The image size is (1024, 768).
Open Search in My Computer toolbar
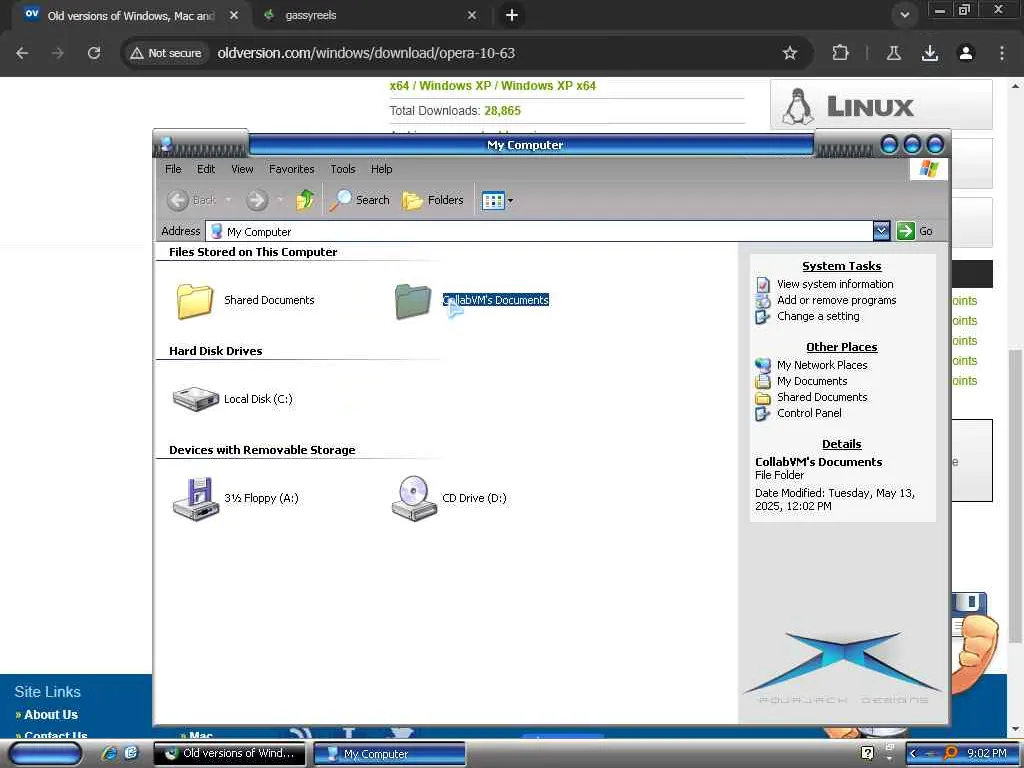point(359,200)
